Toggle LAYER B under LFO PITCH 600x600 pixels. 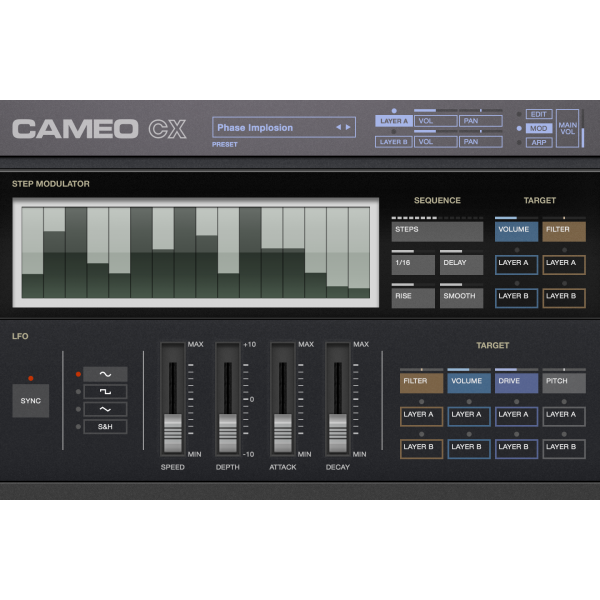[x=564, y=449]
